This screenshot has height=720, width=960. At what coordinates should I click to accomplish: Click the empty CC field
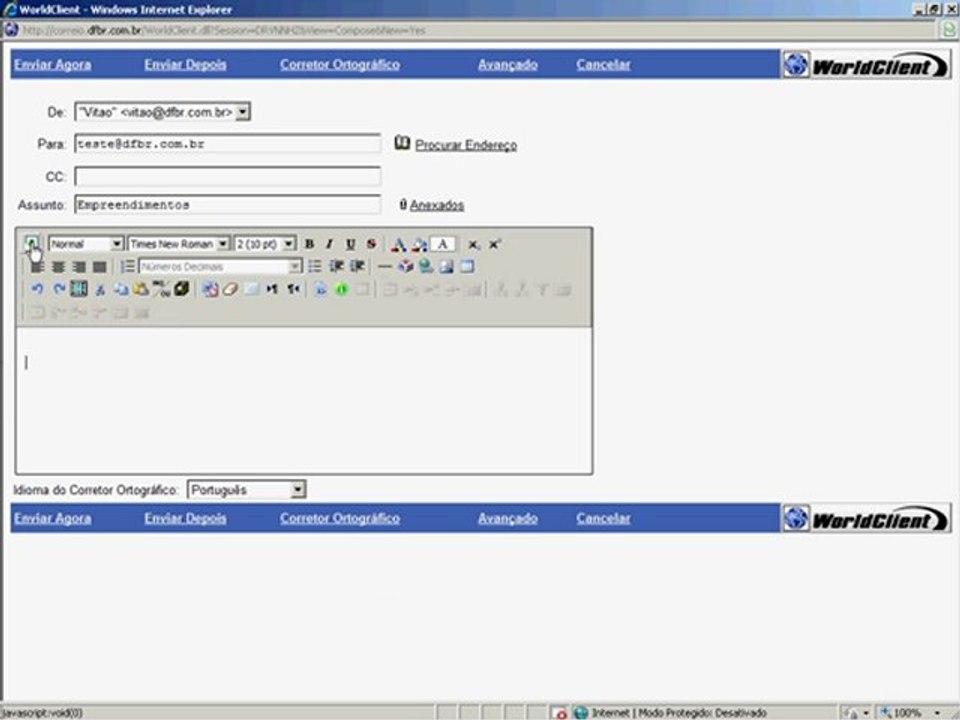[228, 176]
